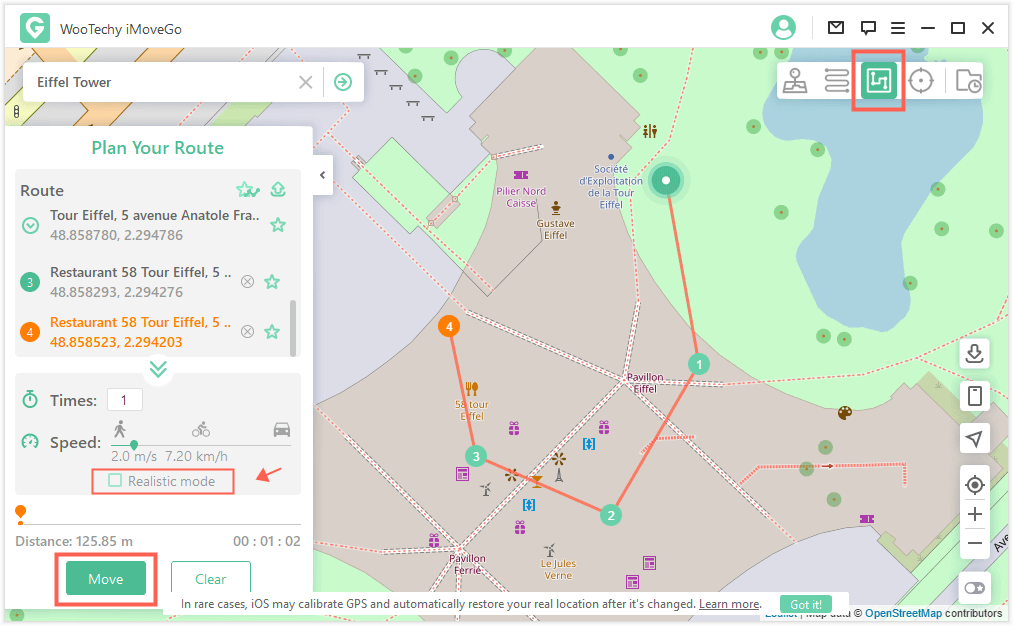Open the feedback chat bubble in title bar
The width and height of the screenshot is (1013, 626).
click(x=868, y=28)
